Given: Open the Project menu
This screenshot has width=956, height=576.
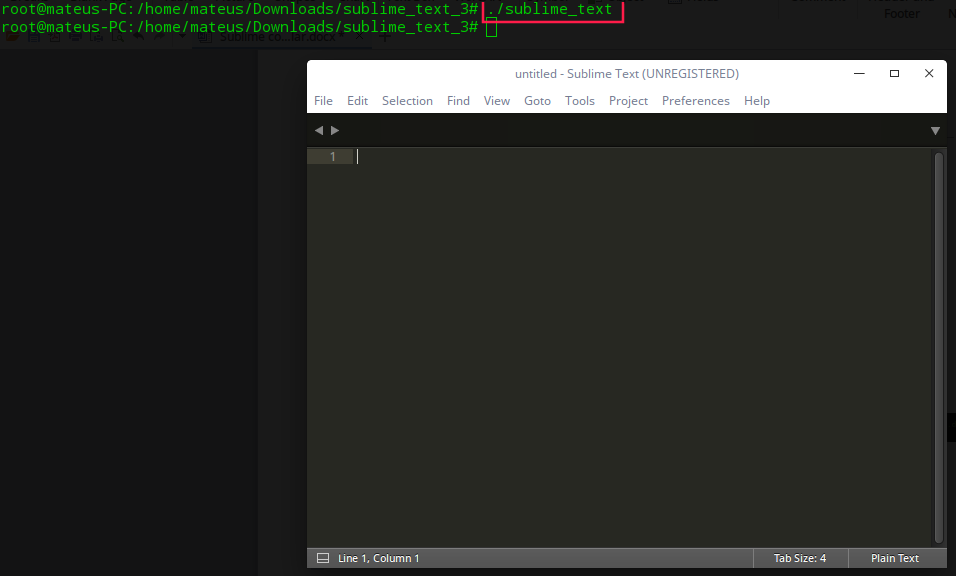Looking at the screenshot, I should pos(628,101).
